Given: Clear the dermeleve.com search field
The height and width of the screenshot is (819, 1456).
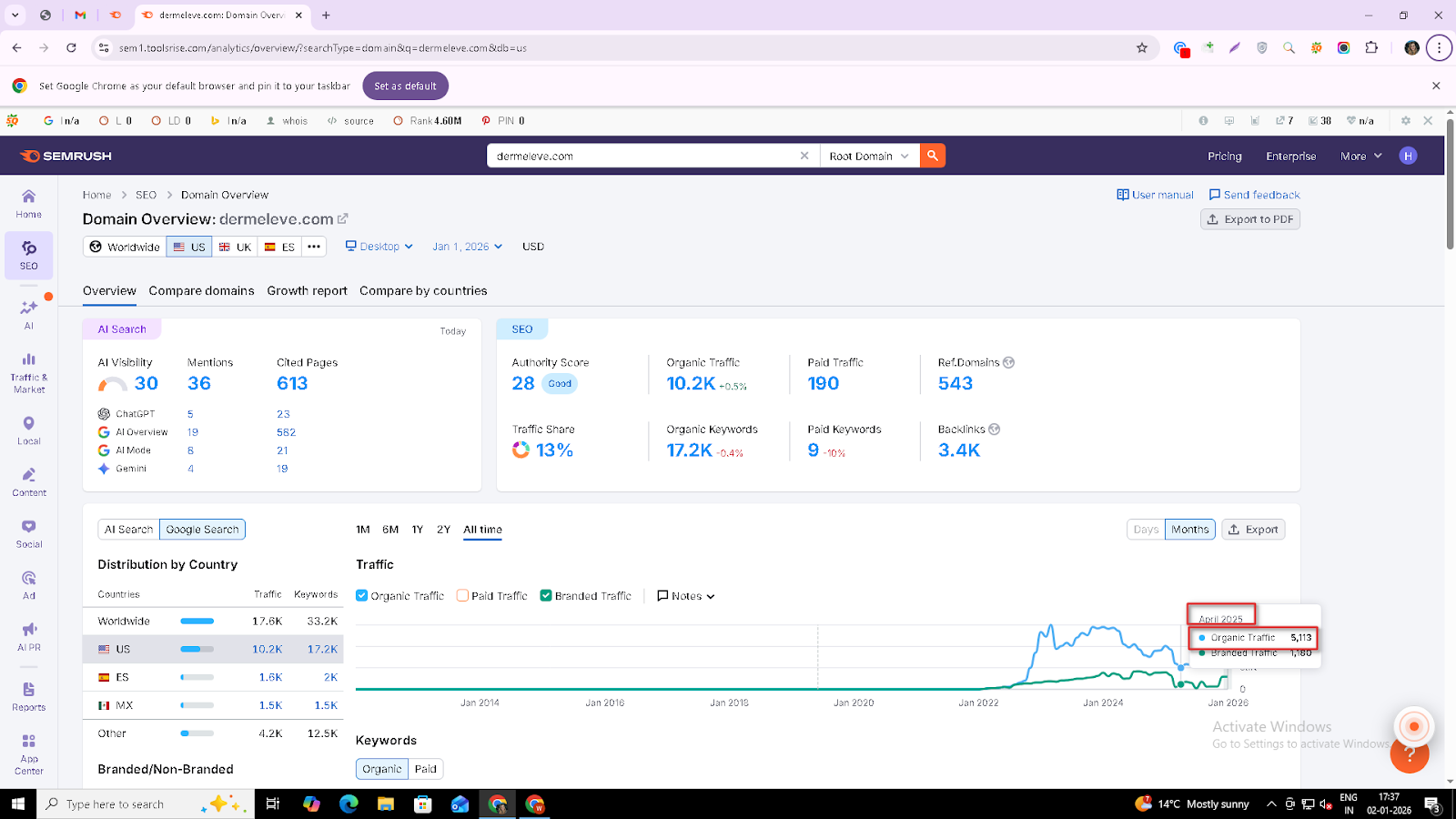Looking at the screenshot, I should point(804,156).
